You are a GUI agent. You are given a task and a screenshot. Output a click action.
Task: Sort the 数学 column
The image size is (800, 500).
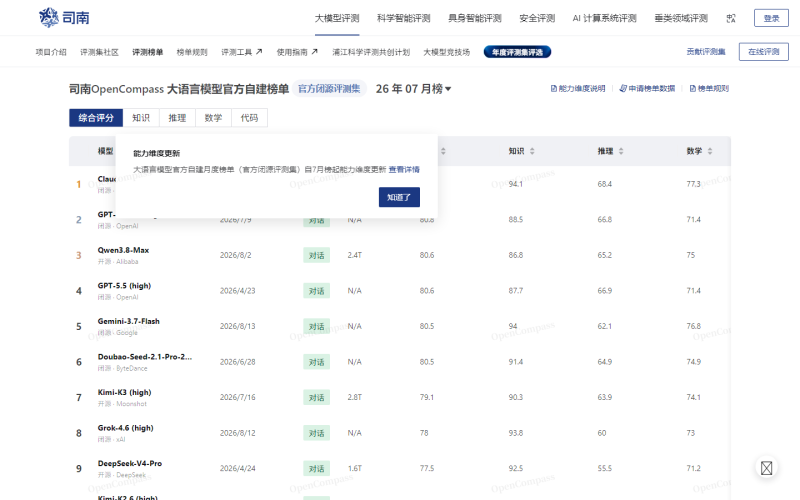point(710,151)
